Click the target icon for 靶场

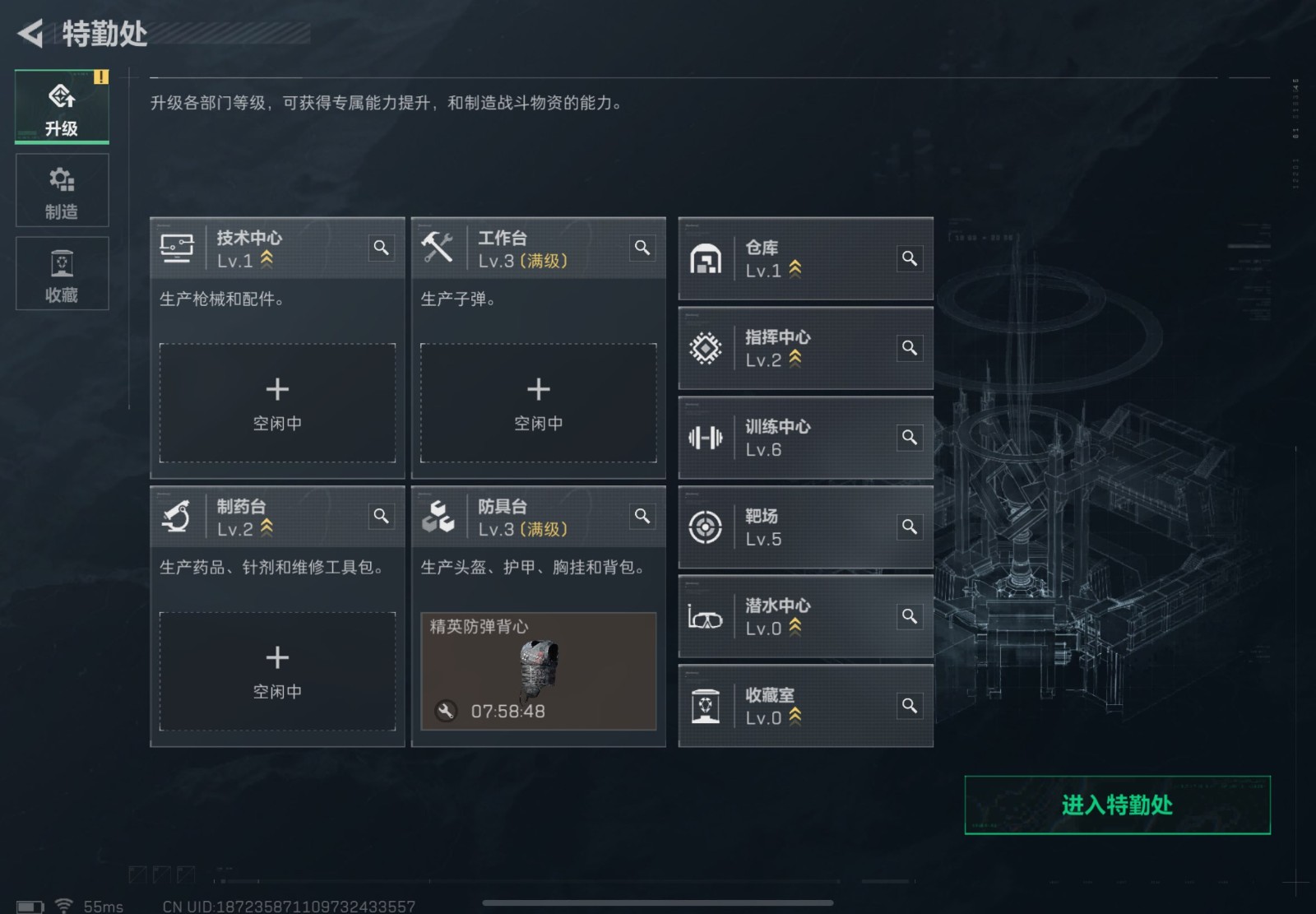[706, 527]
